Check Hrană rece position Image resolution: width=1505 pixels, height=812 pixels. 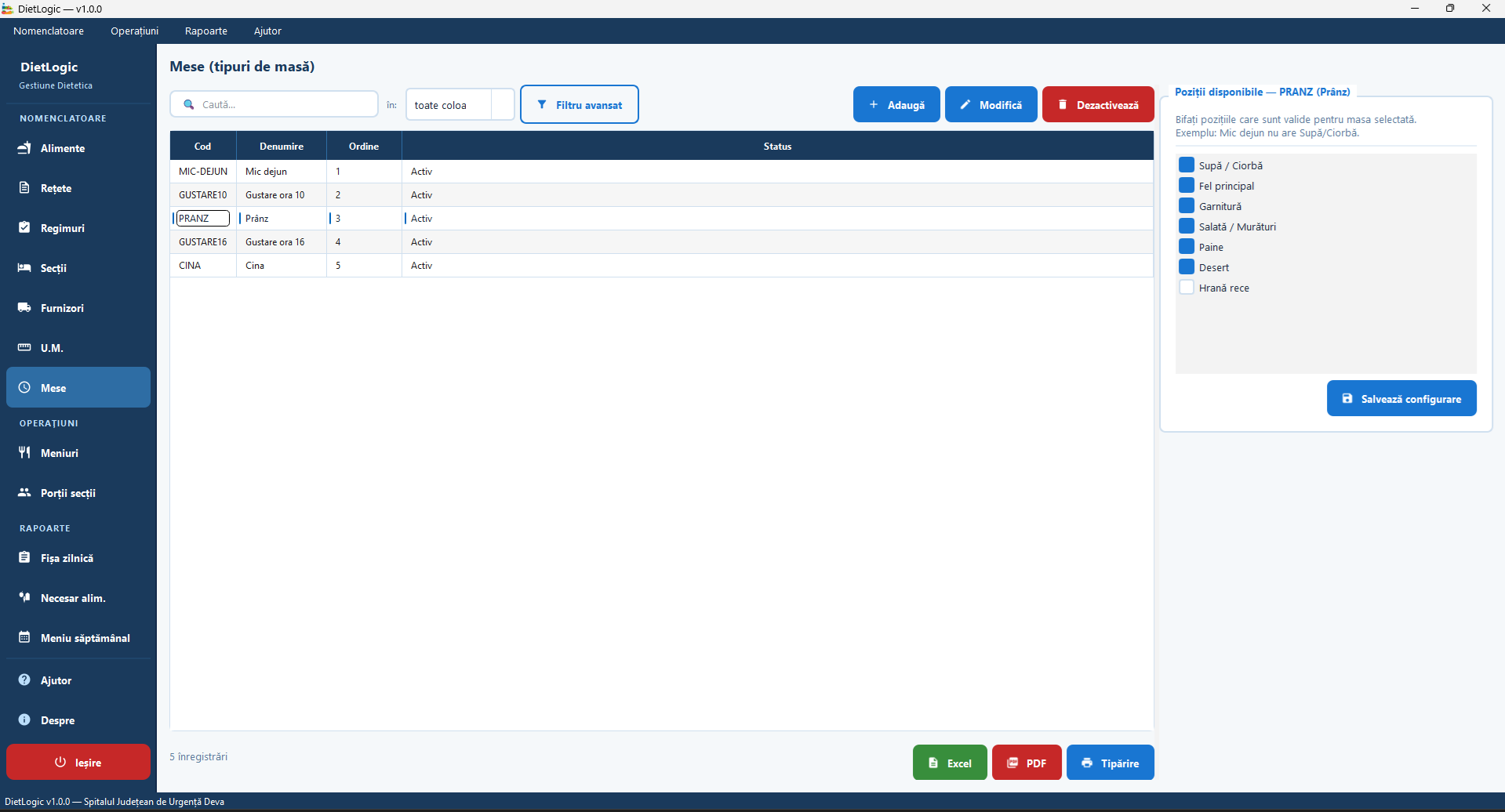pyautogui.click(x=1187, y=288)
